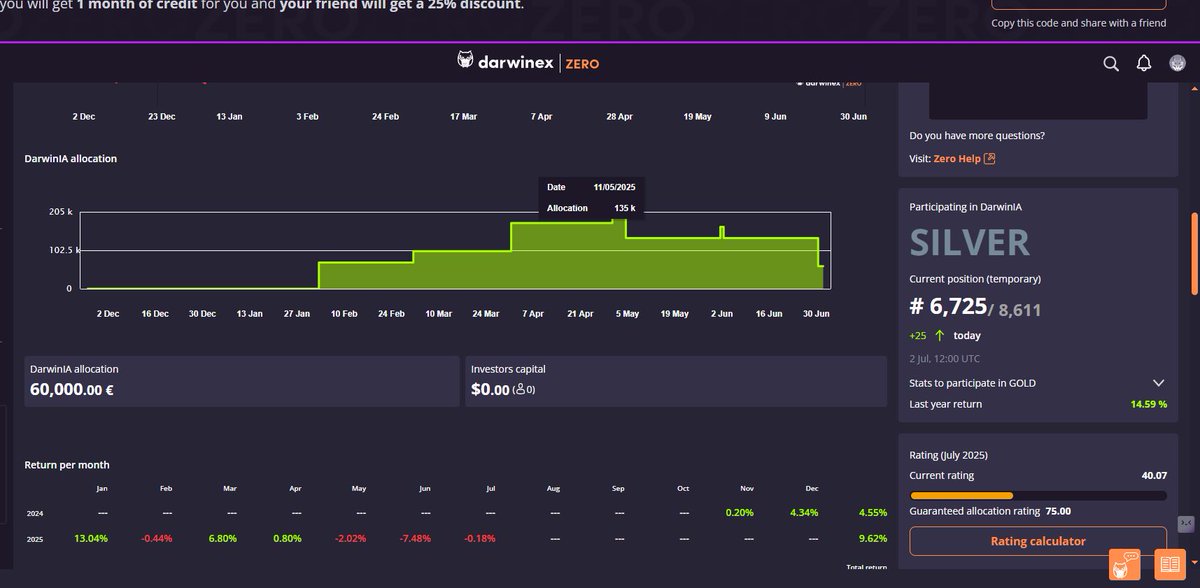Click the 13.04% January 2025 return
Image resolution: width=1200 pixels, height=588 pixels.
click(x=91, y=538)
